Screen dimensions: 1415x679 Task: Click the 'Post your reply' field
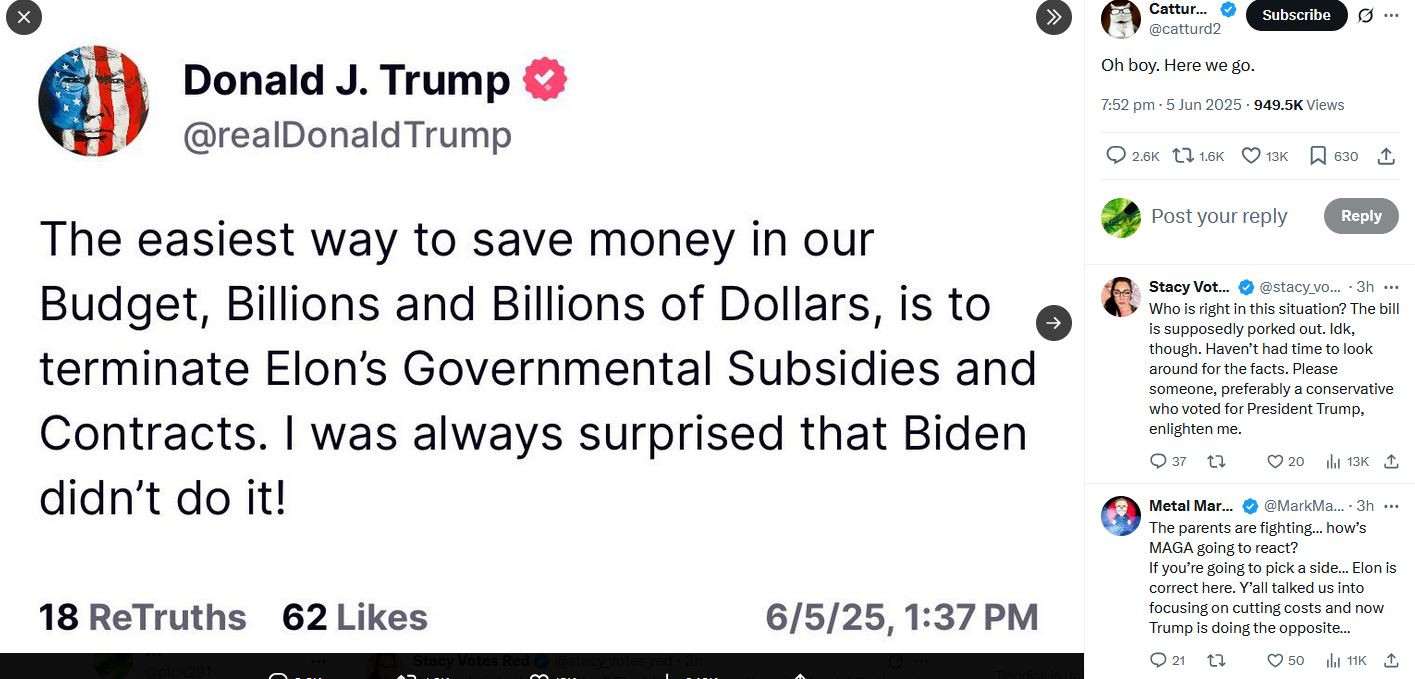pyautogui.click(x=1219, y=216)
